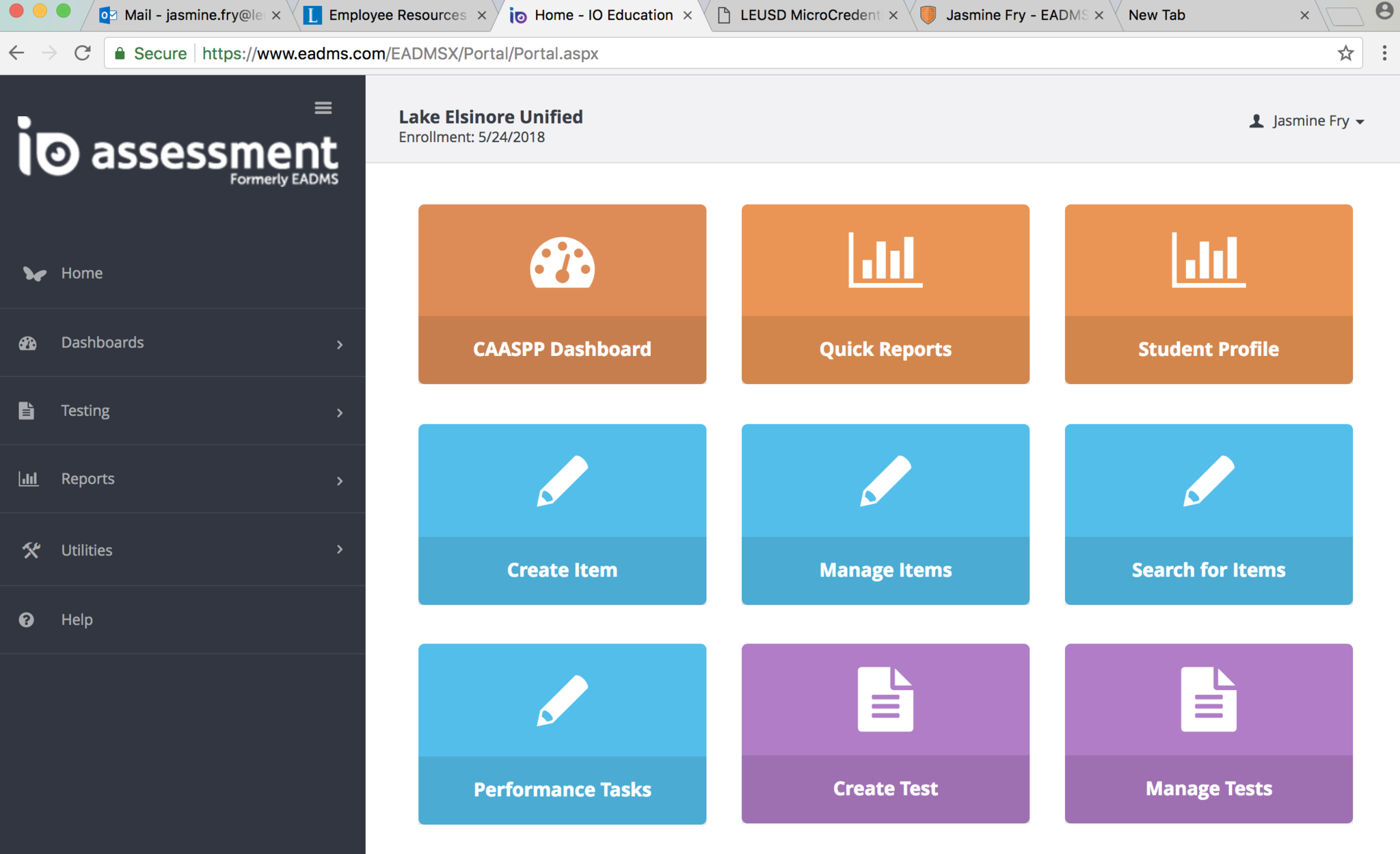Click the CAASPP Dashboard gauge icon
The image size is (1400, 854).
click(x=562, y=263)
